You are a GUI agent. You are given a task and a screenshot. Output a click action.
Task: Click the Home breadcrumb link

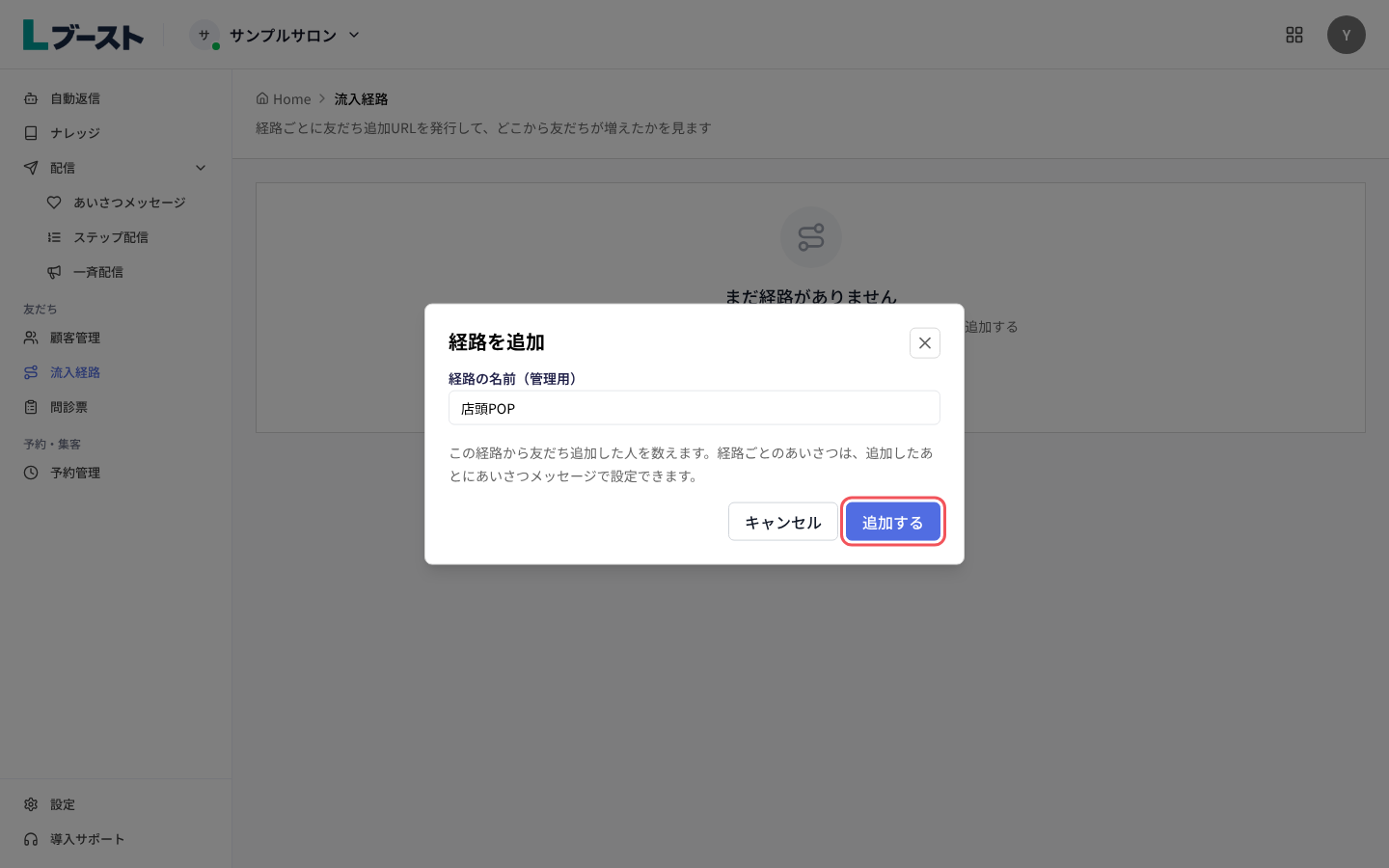click(284, 98)
